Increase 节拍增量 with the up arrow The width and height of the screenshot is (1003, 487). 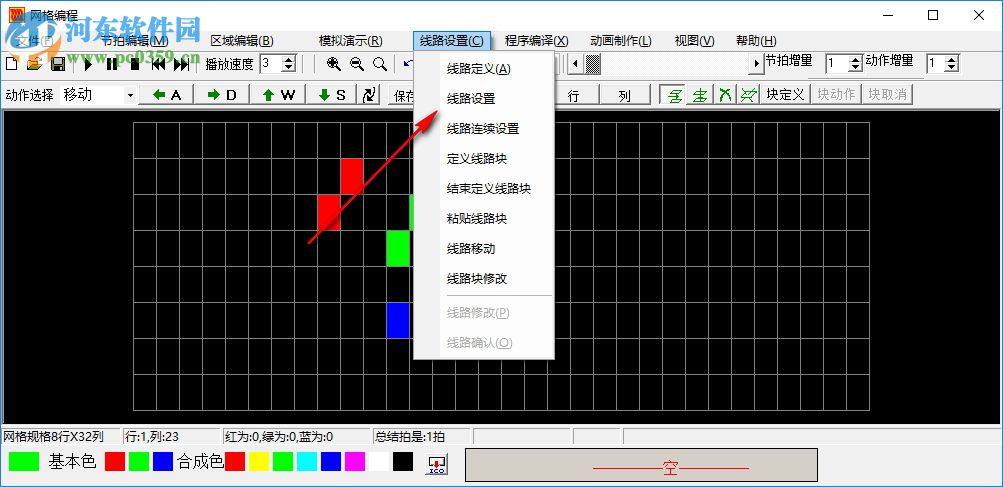(x=856, y=59)
